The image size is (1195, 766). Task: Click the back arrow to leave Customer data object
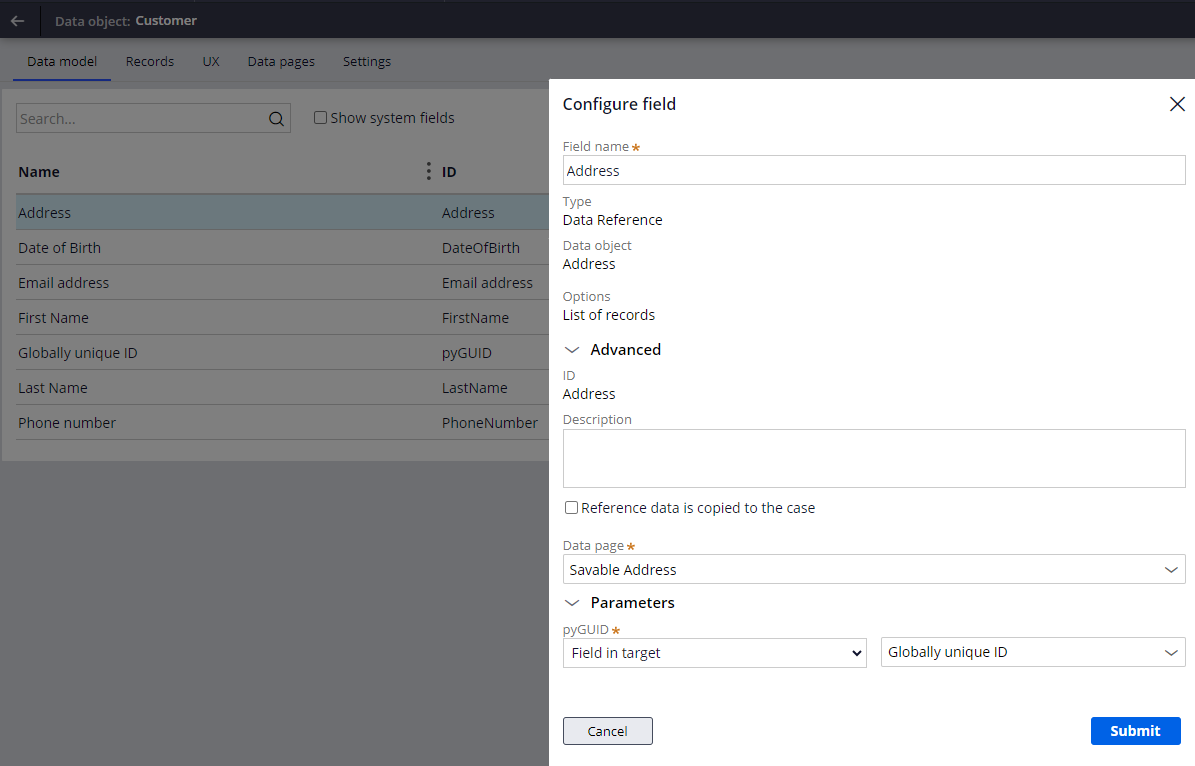20,20
